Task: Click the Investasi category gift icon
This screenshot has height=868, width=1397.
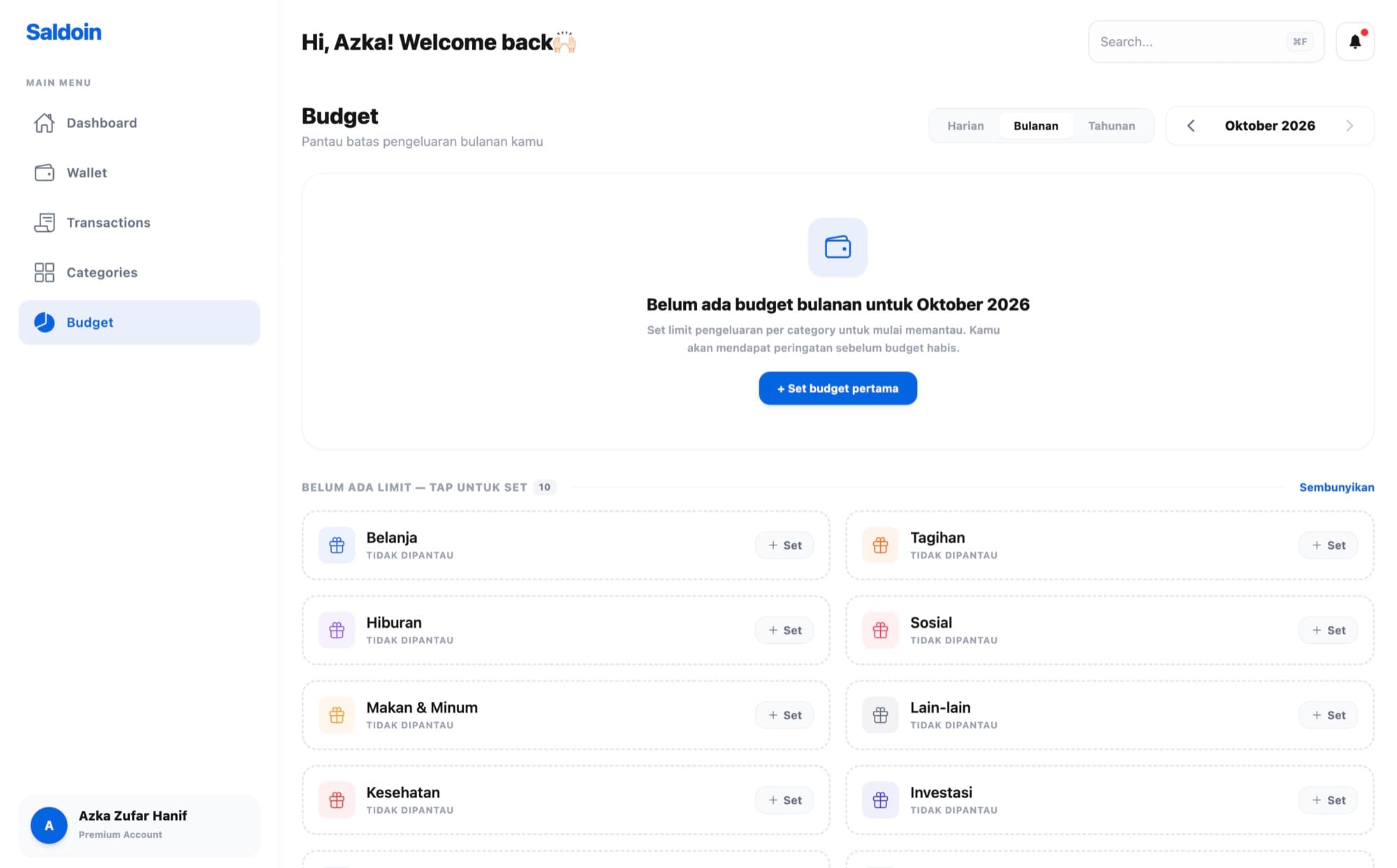Action: (880, 800)
